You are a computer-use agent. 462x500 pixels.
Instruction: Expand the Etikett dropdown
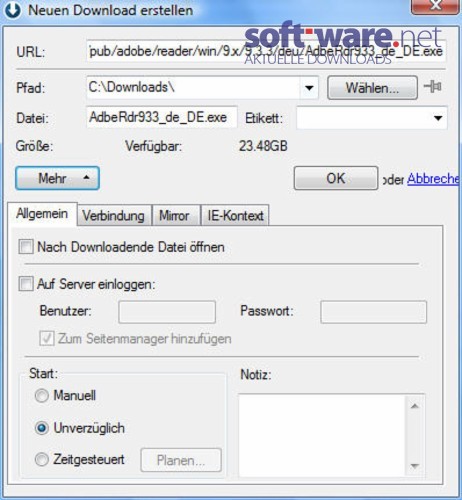pos(438,118)
